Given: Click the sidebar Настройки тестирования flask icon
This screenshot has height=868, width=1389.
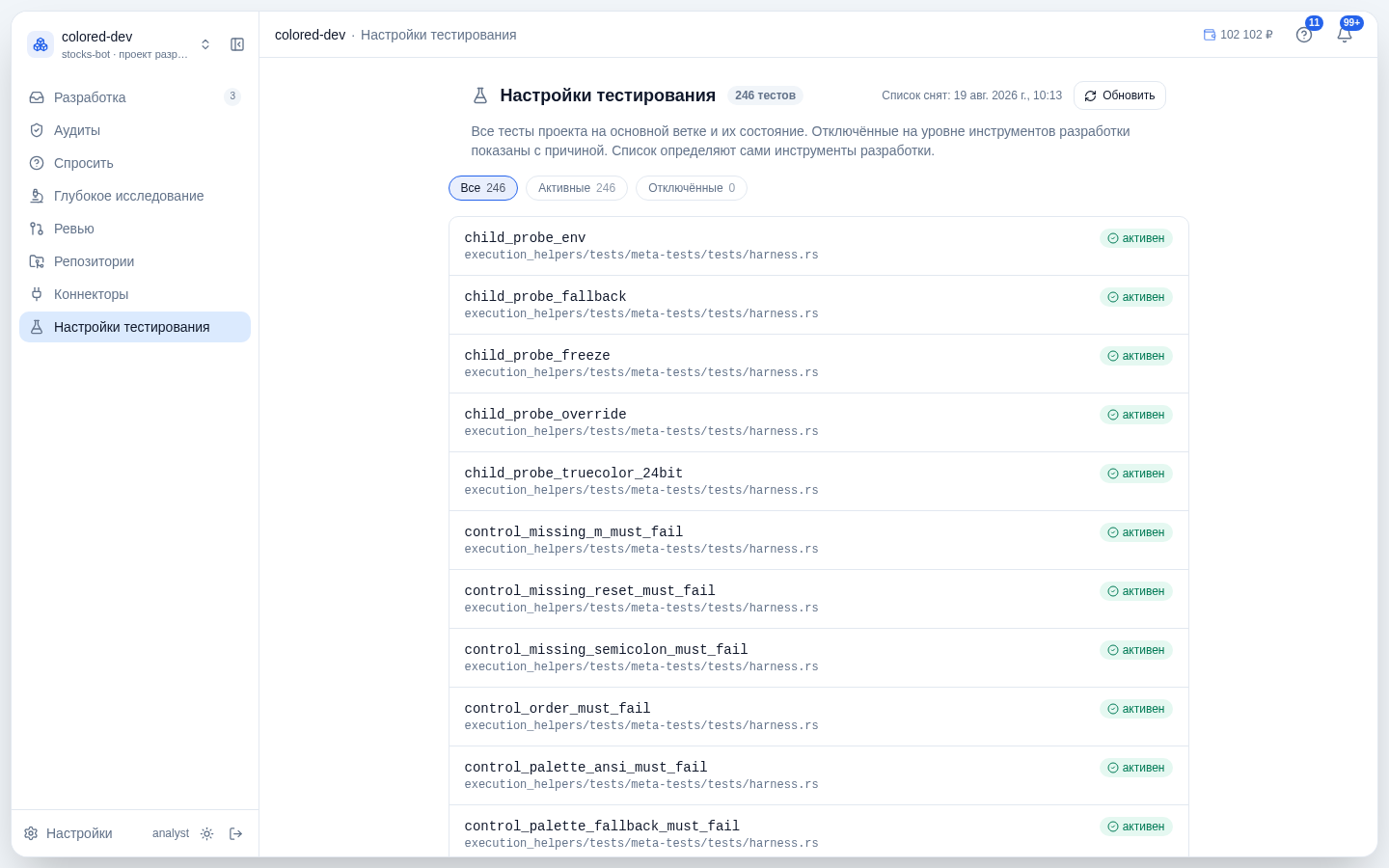Looking at the screenshot, I should [x=37, y=327].
